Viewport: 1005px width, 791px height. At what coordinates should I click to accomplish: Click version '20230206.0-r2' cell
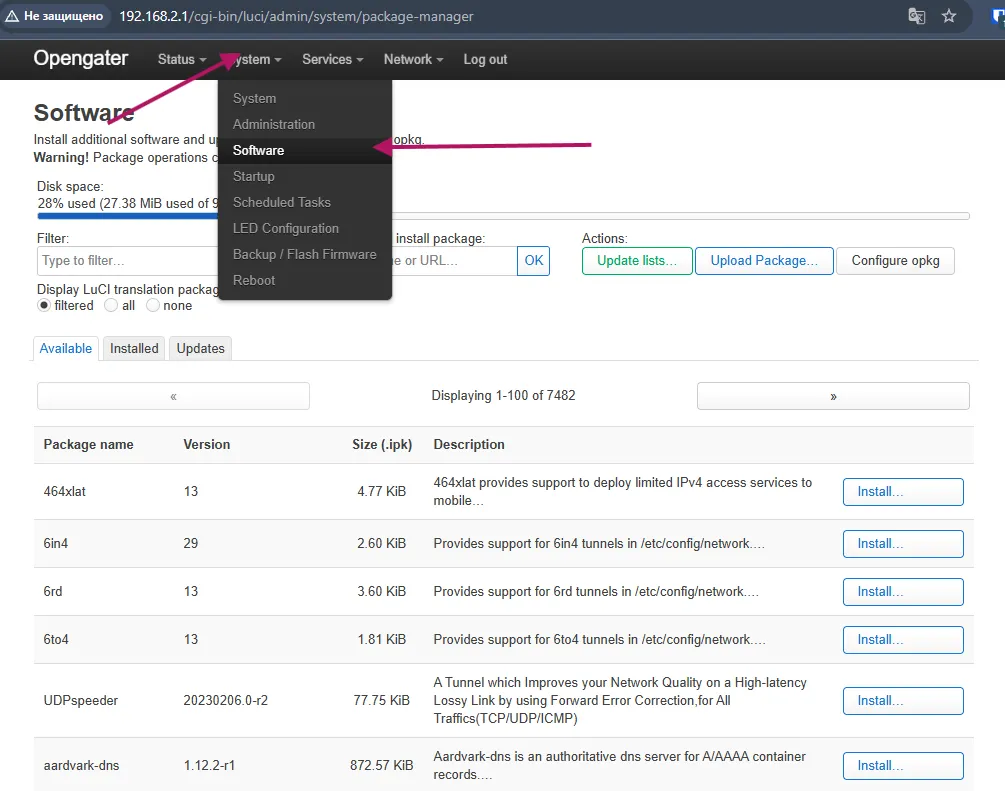point(226,700)
